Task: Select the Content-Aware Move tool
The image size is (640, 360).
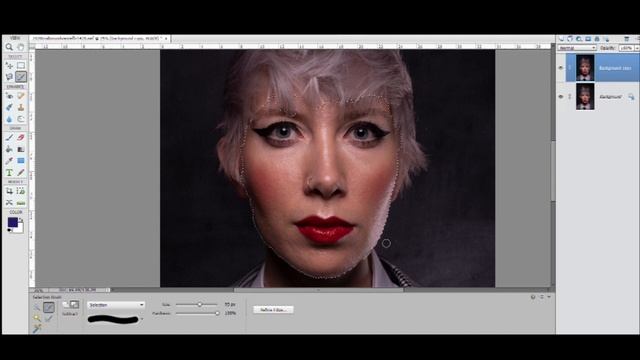Action: pyautogui.click(x=9, y=203)
